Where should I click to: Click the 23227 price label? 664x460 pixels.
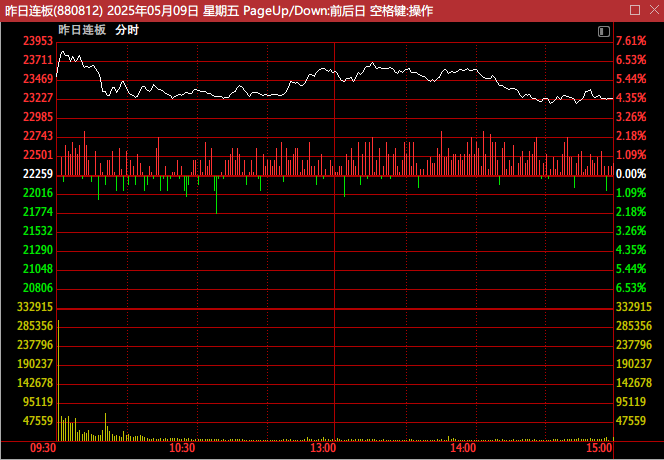pyautogui.click(x=38, y=98)
